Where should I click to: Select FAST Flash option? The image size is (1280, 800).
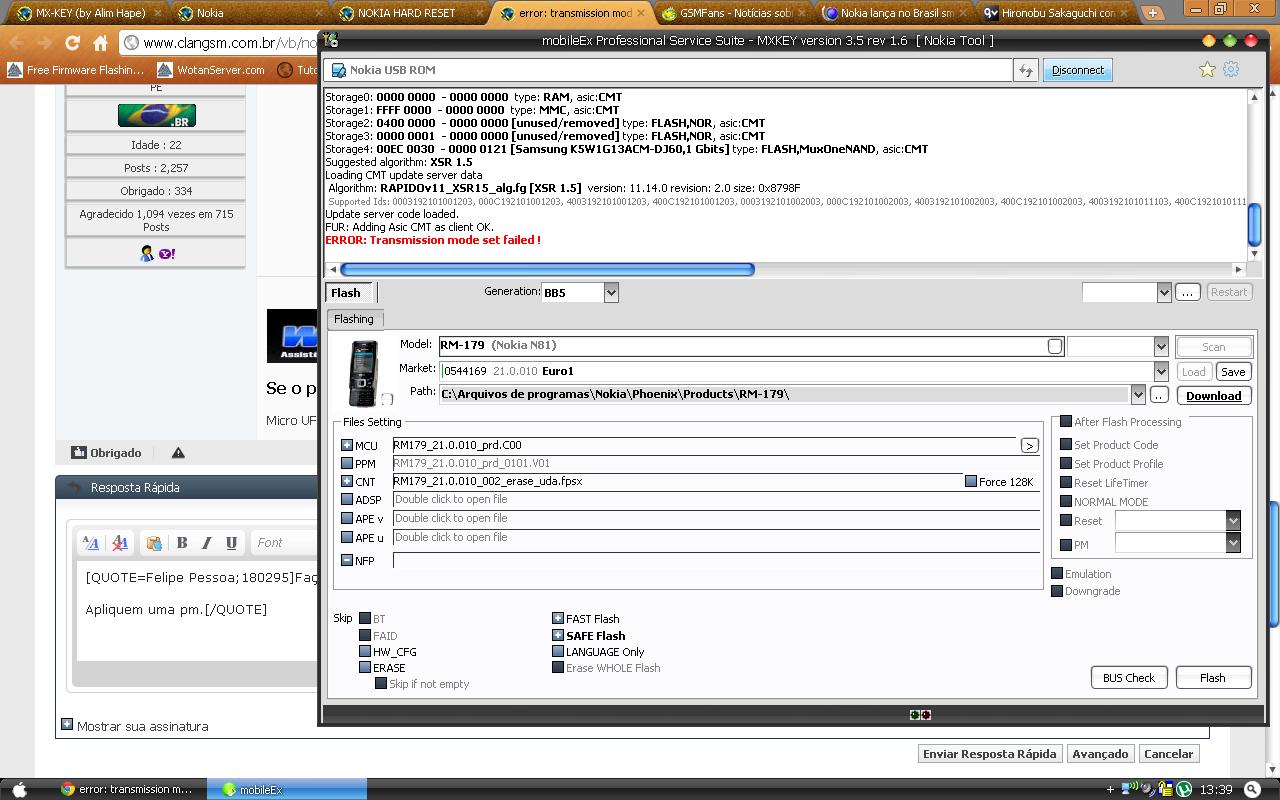pyautogui.click(x=558, y=619)
